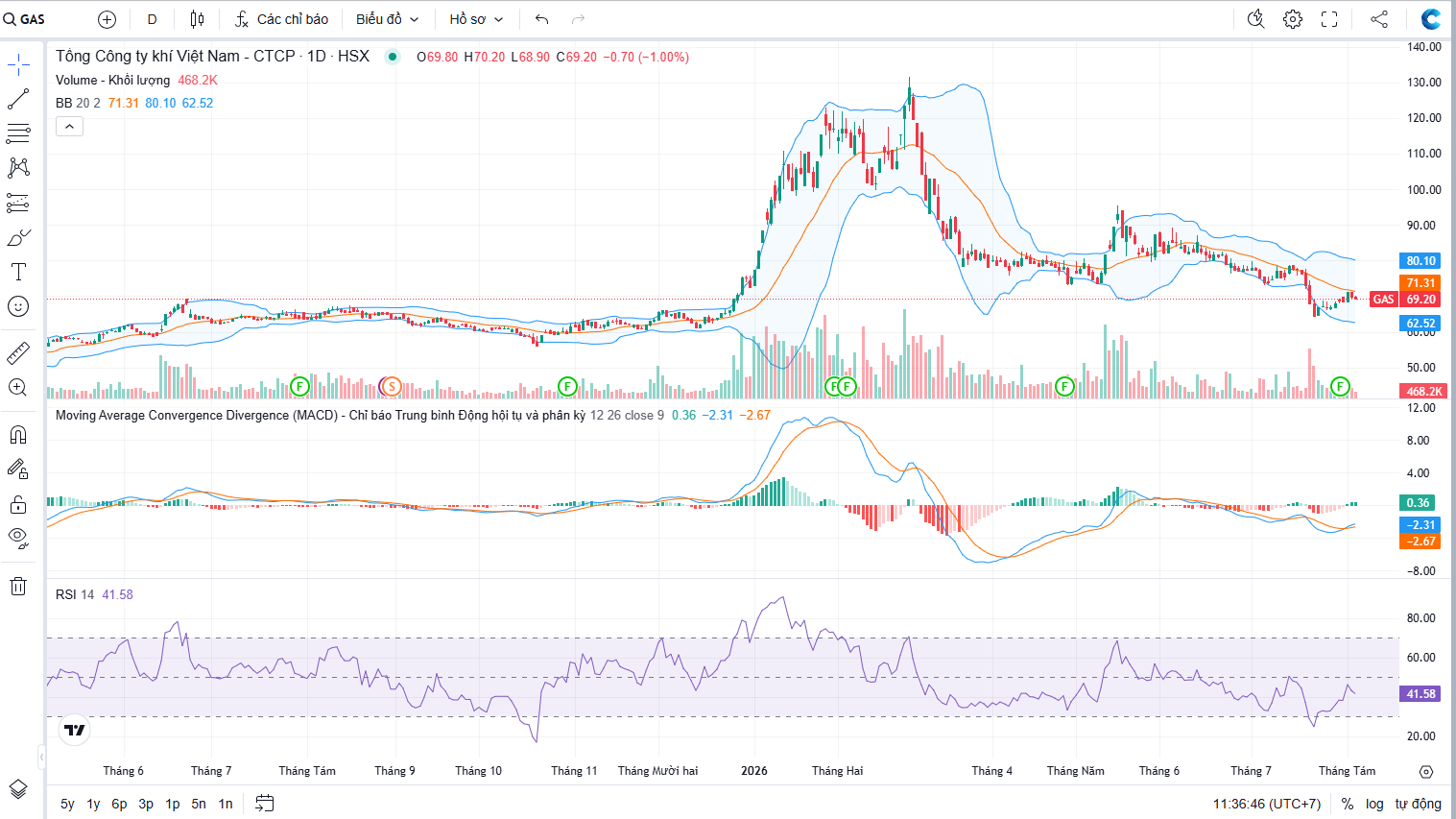The image size is (1456, 819).
Task: Redo the chart action
Action: pos(578,19)
